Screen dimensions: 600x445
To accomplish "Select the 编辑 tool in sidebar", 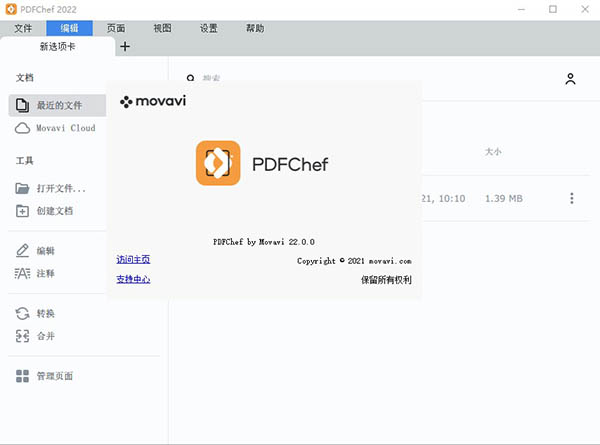I will point(46,251).
